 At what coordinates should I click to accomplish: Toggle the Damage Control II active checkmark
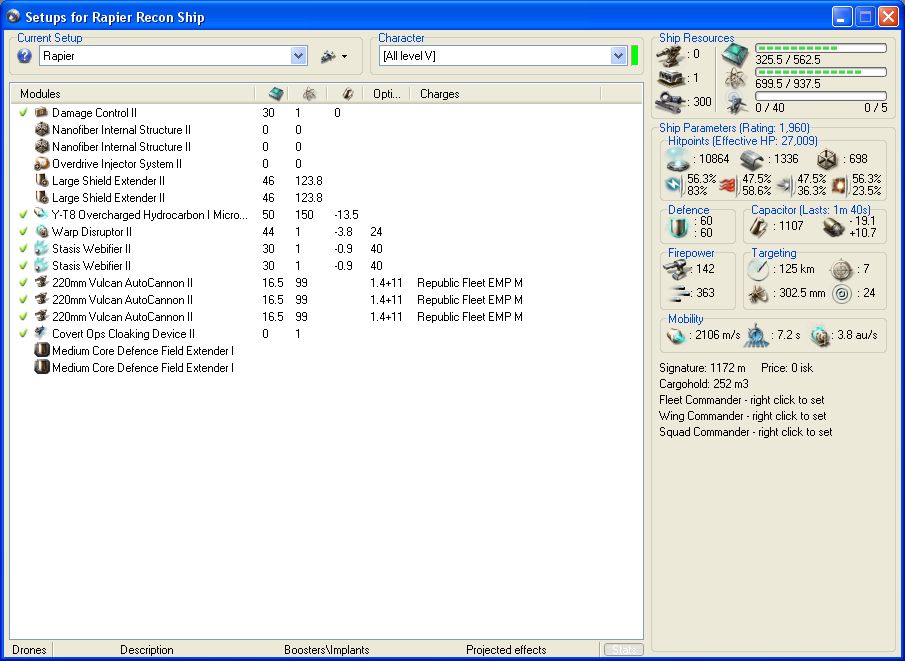23,113
